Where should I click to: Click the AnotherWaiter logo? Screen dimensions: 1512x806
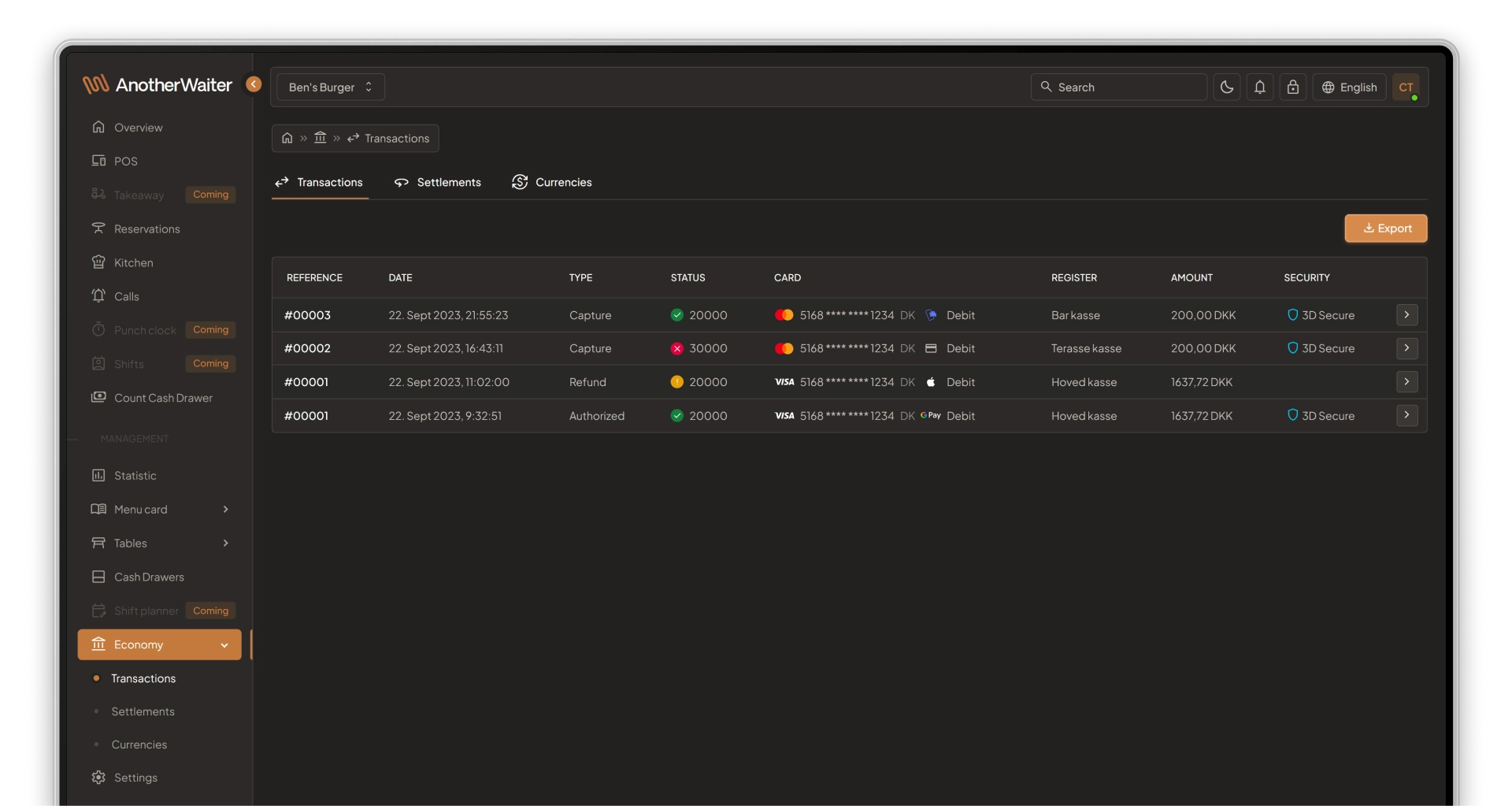point(157,85)
